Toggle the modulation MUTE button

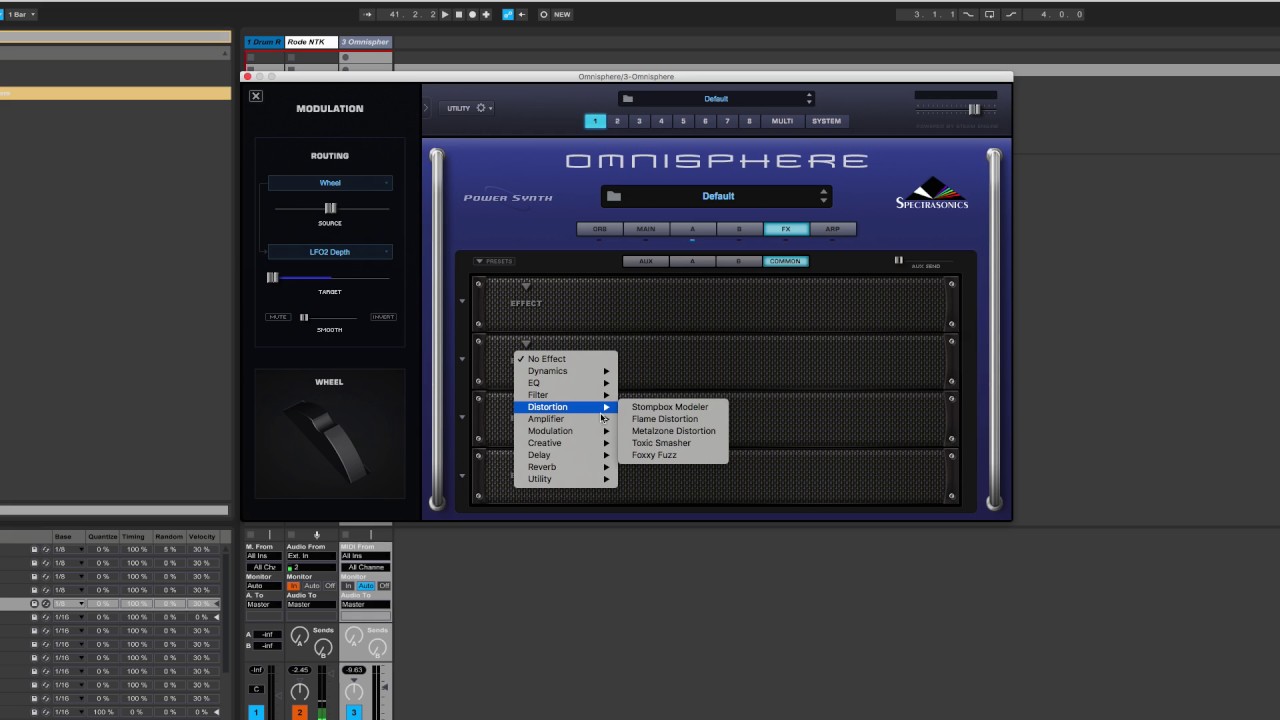[278, 317]
